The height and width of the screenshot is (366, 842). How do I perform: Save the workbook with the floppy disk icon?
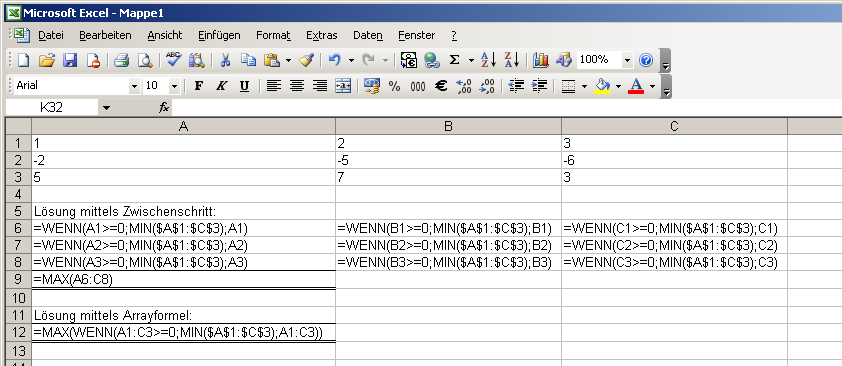coord(70,61)
